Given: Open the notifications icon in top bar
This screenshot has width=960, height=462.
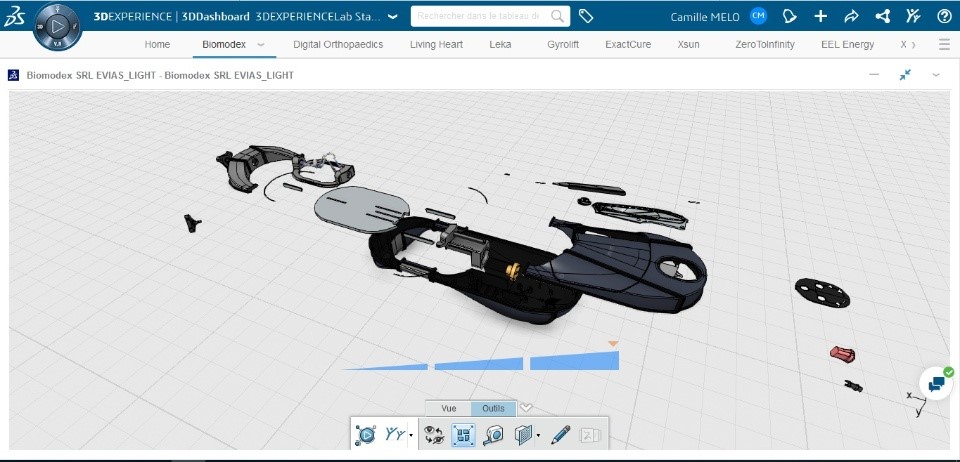Looking at the screenshot, I should [x=790, y=17].
